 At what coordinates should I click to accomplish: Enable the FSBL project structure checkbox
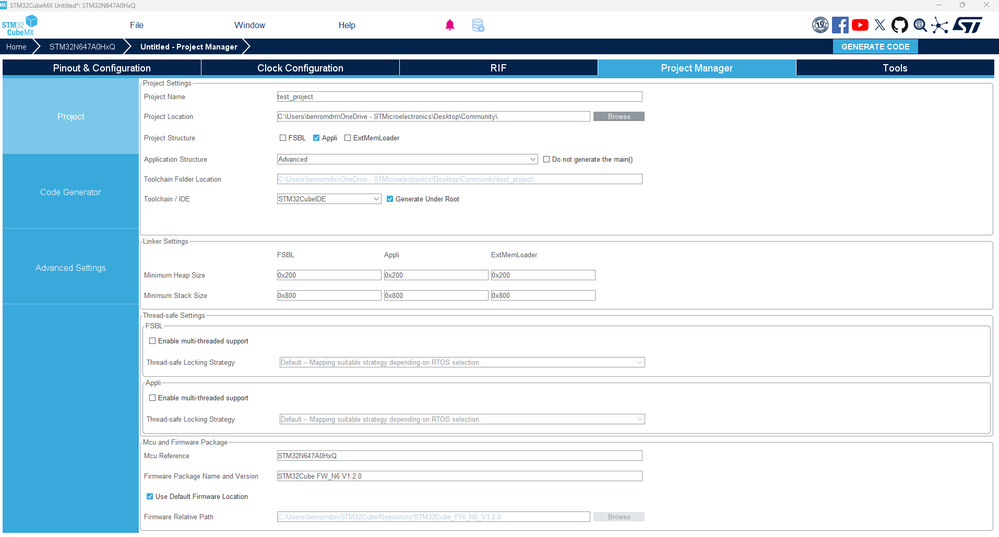tap(282, 138)
